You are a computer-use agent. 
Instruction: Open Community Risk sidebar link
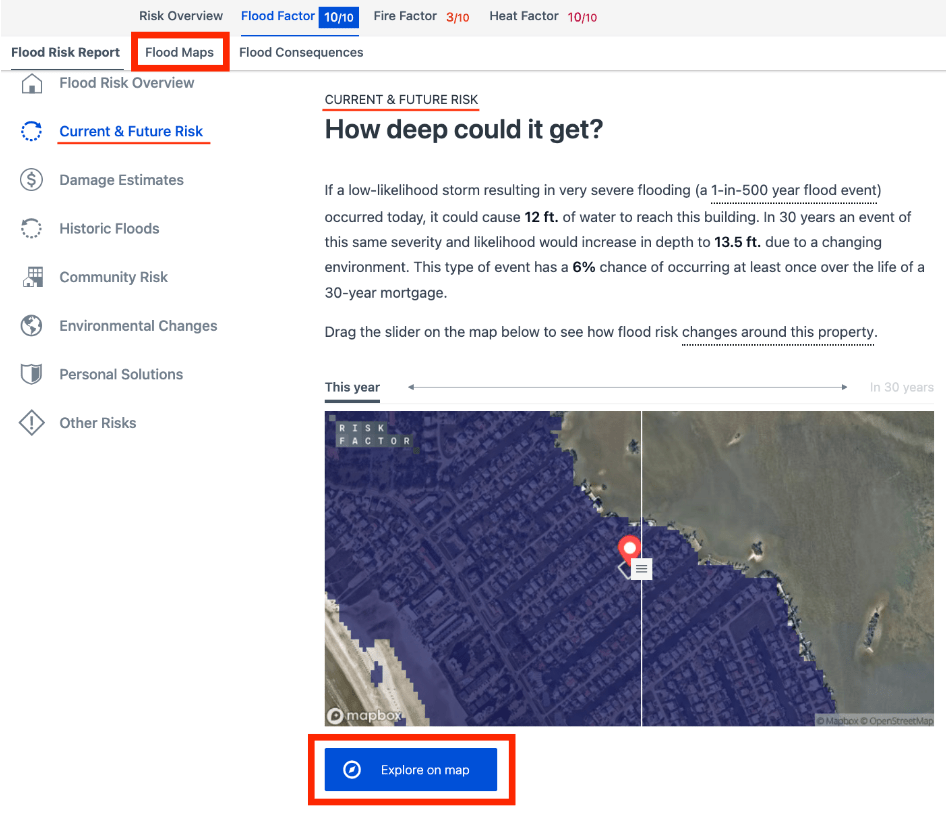[113, 277]
